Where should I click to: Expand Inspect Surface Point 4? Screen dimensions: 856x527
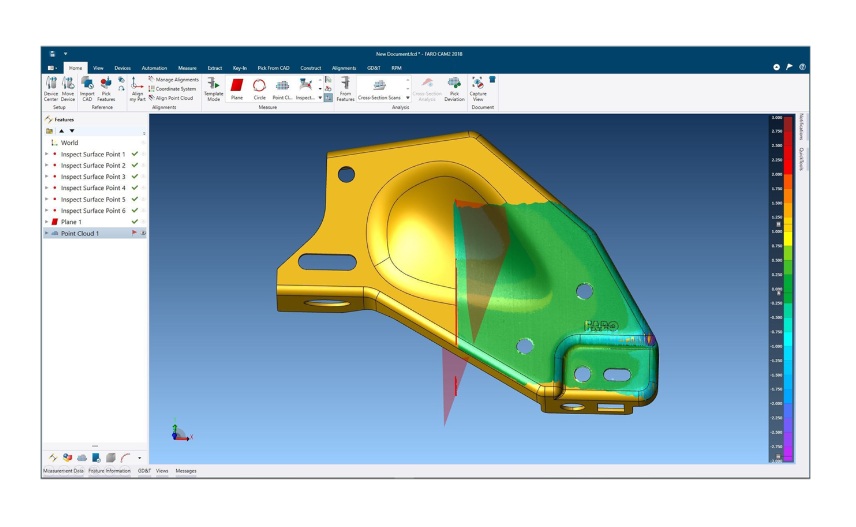[x=46, y=188]
